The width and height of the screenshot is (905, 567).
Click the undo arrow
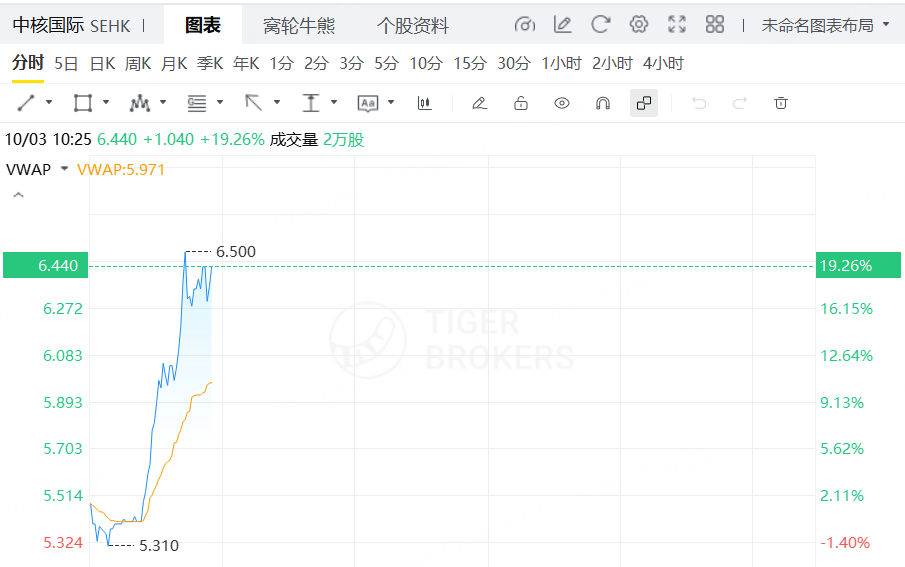coord(699,103)
